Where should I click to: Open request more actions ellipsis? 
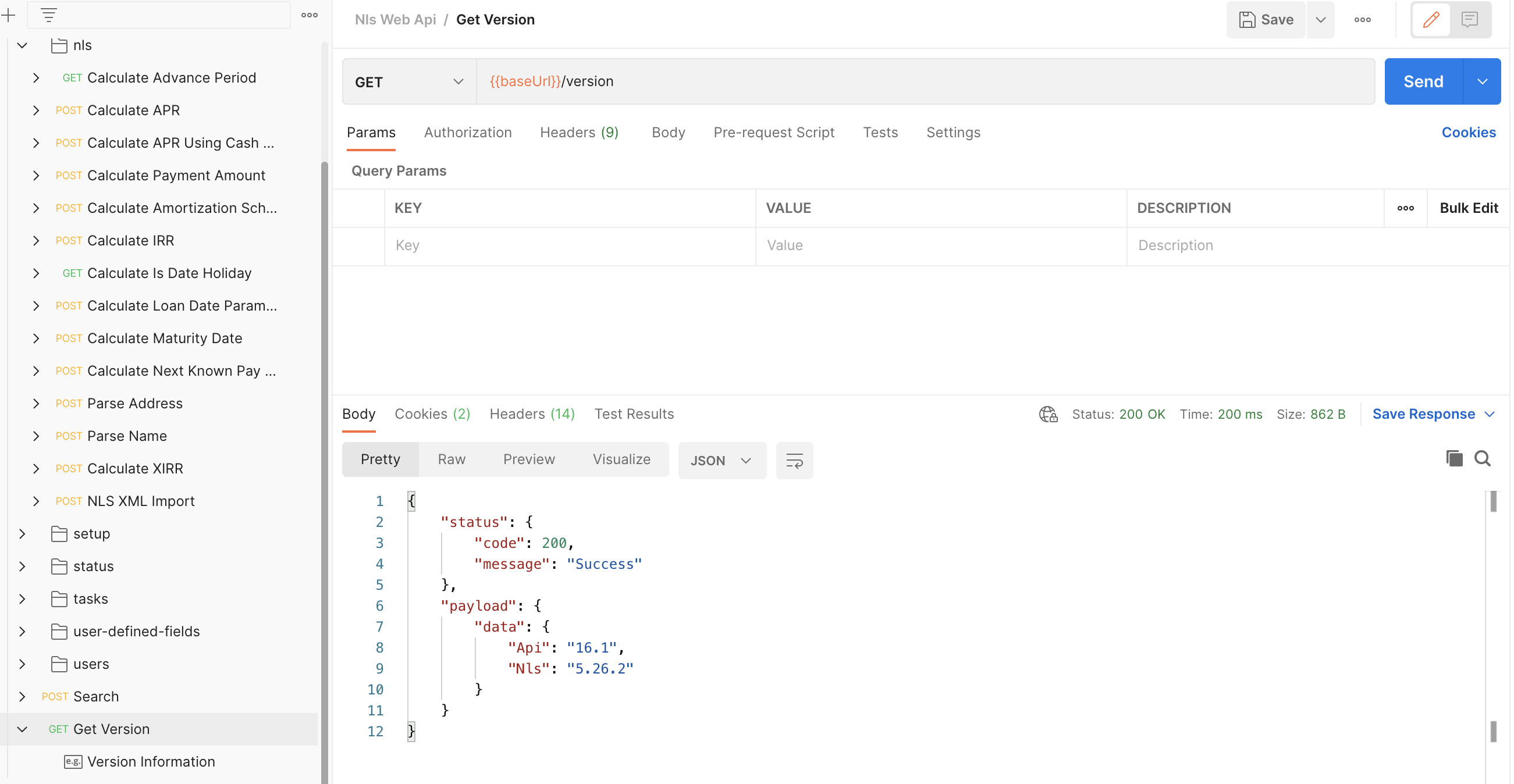(1362, 19)
